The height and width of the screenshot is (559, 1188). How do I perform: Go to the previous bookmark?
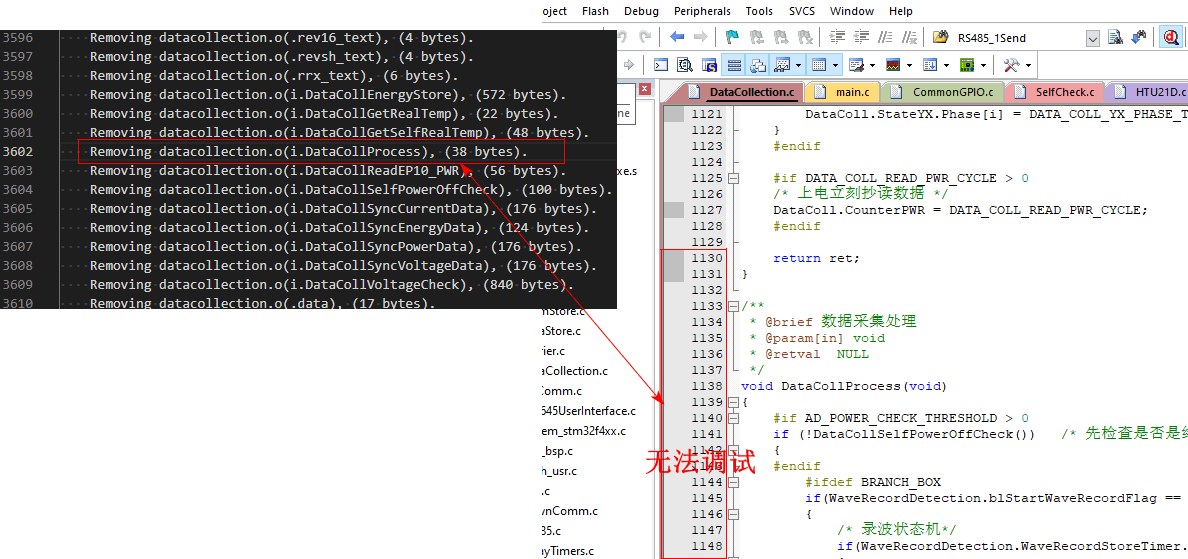[756, 36]
